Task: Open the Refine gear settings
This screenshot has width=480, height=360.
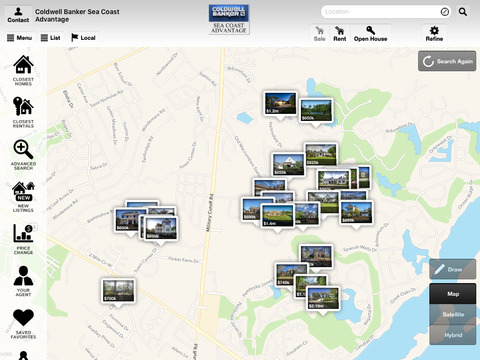Action: [x=434, y=34]
